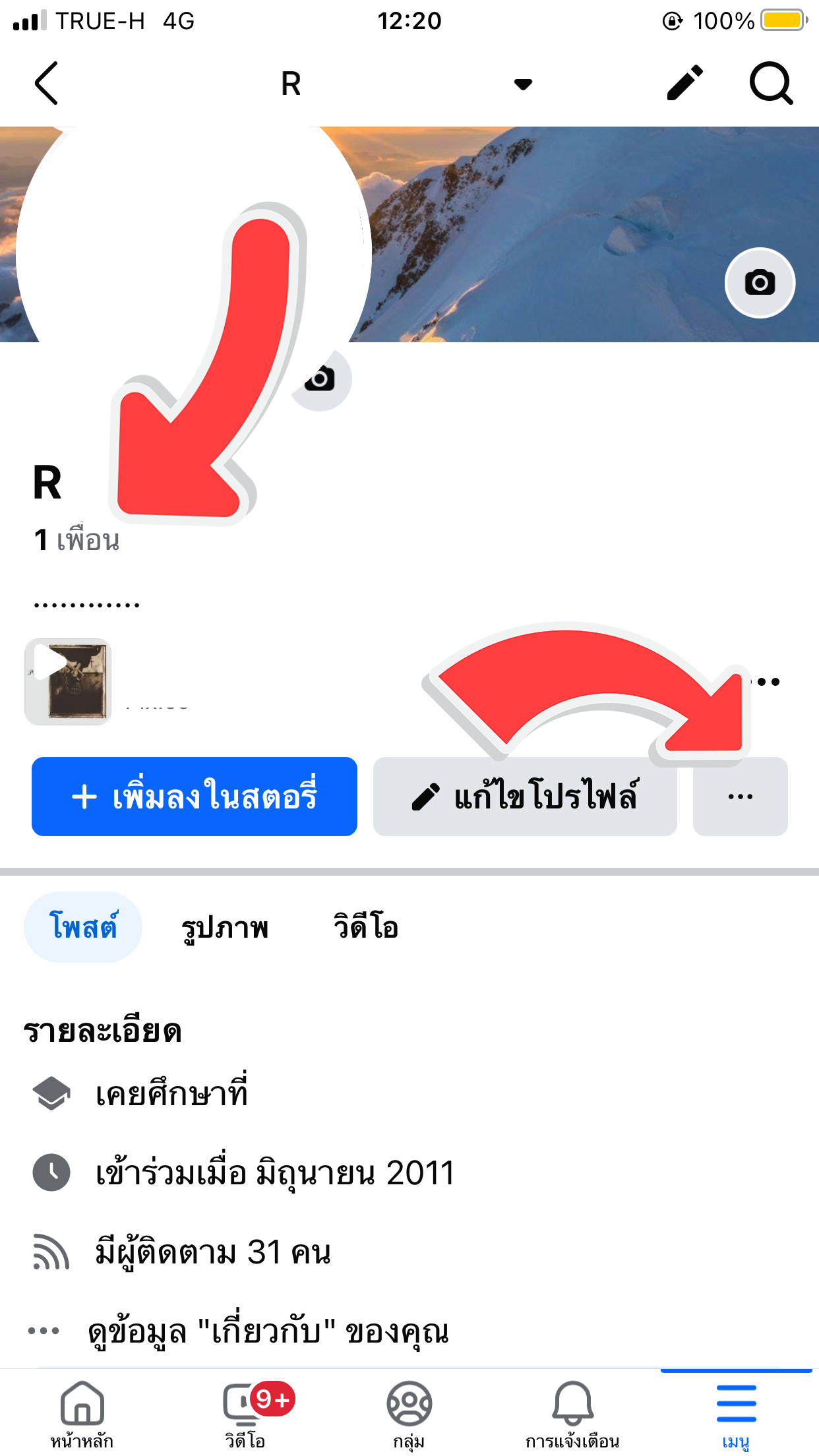The image size is (819, 1456).
Task: Select the โพสต์ tab
Action: point(83,927)
